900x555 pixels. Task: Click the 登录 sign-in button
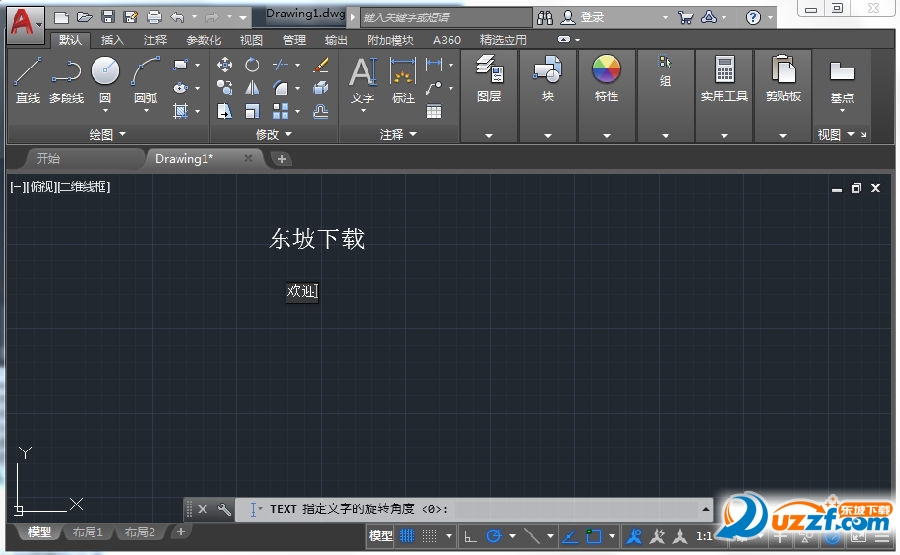click(x=592, y=17)
